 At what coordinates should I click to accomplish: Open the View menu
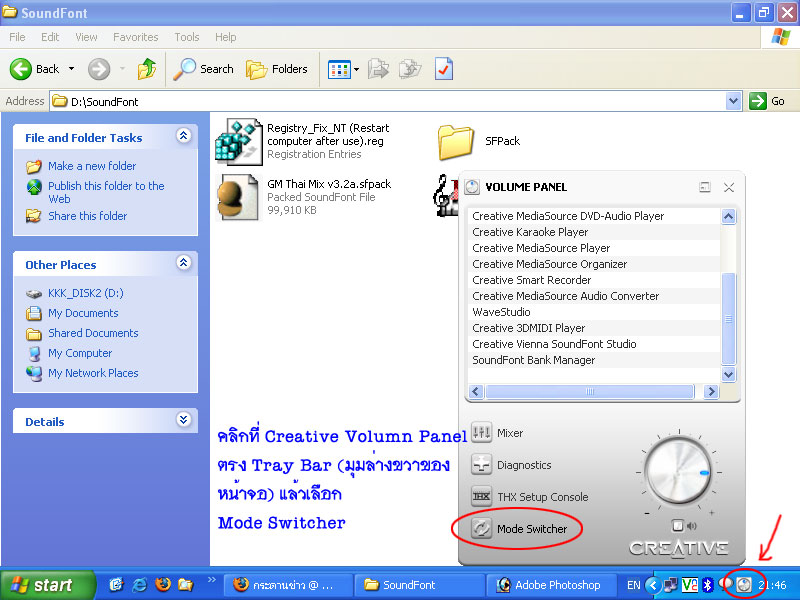click(x=86, y=37)
